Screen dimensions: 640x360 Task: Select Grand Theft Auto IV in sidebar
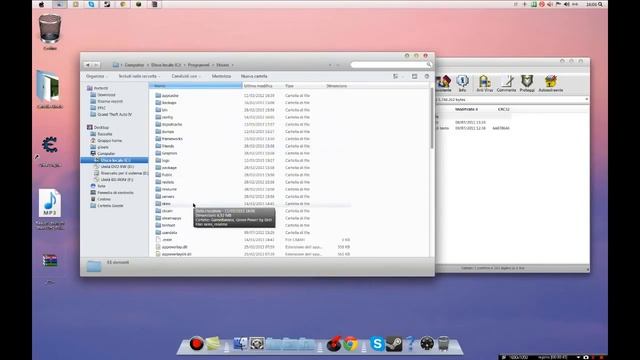point(114,114)
